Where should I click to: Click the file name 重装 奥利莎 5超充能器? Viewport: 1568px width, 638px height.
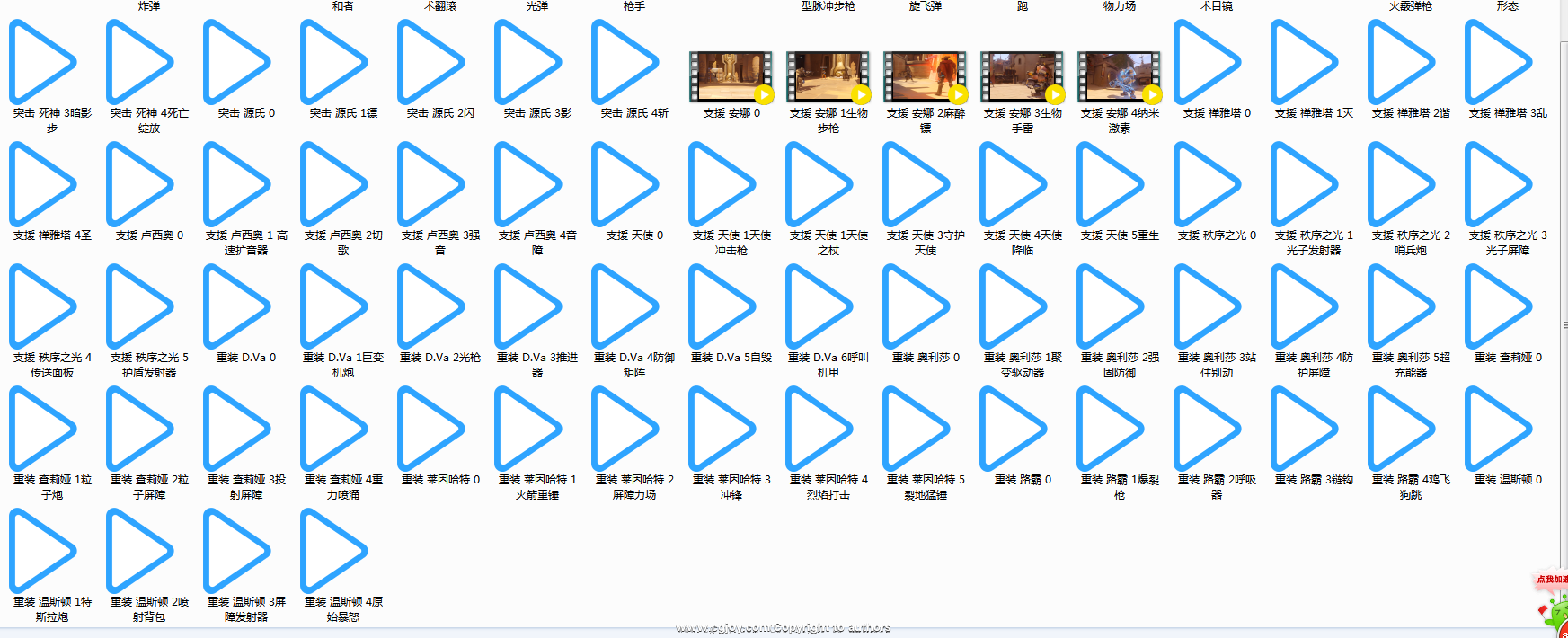(x=1411, y=365)
